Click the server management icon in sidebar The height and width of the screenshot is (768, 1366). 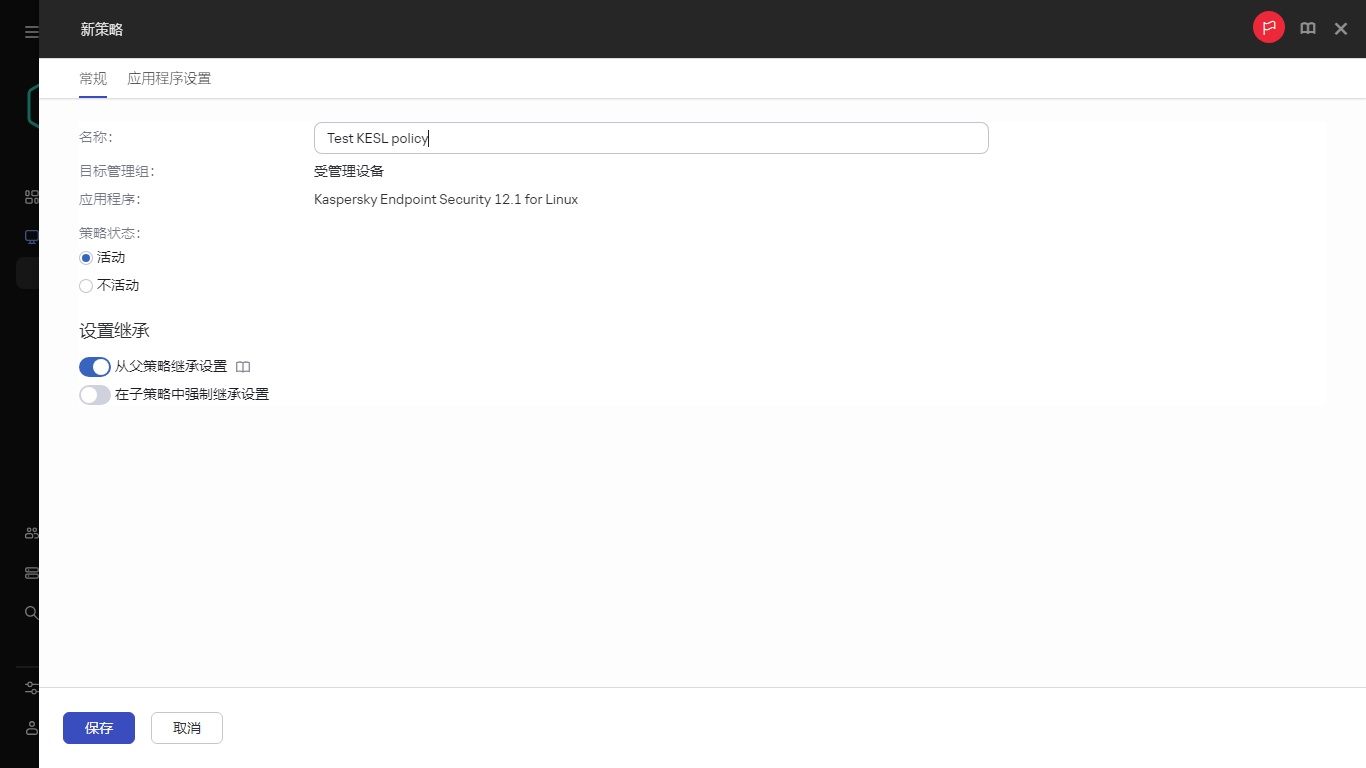(30, 572)
